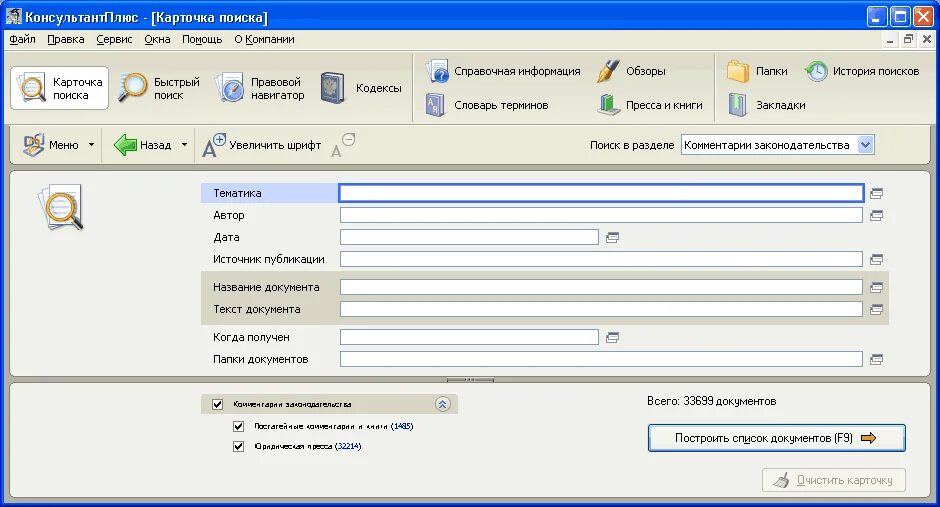Open the Обзоры reviews section
The width and height of the screenshot is (940, 507).
click(x=631, y=71)
